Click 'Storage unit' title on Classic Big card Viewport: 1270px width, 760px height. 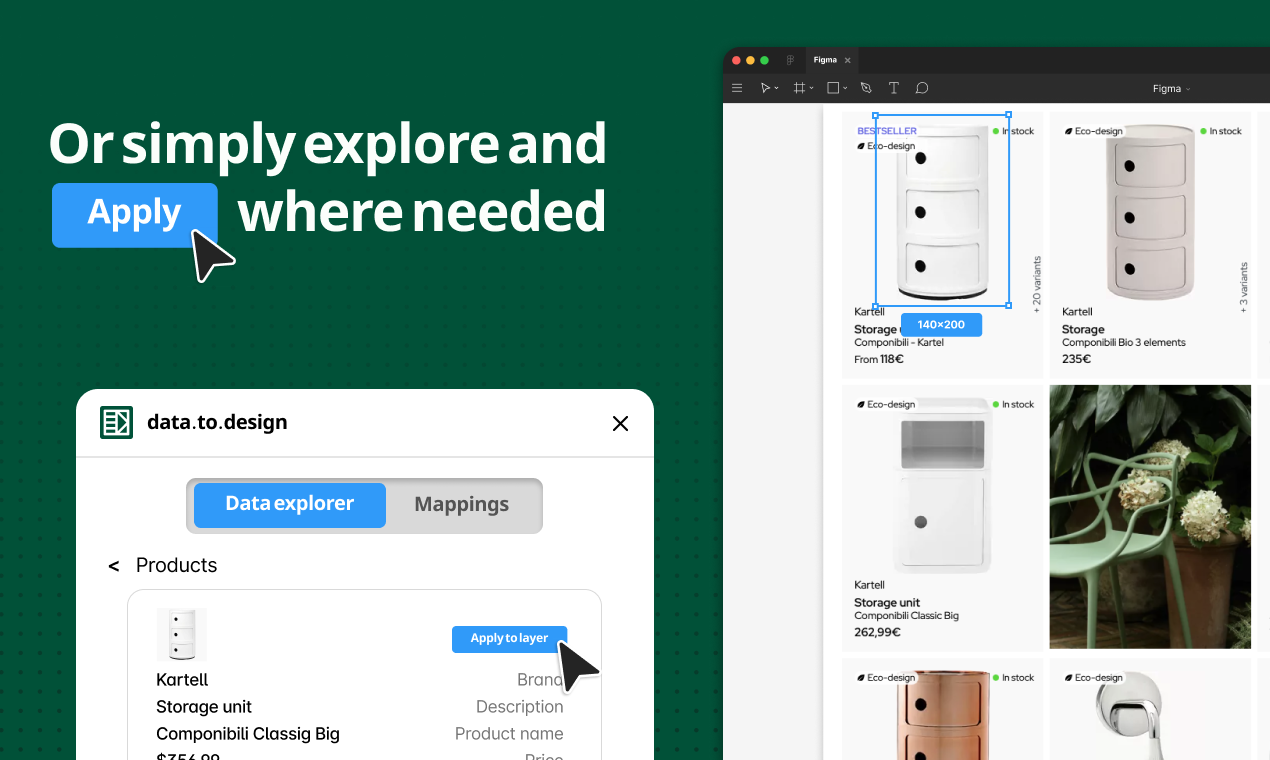click(887, 602)
